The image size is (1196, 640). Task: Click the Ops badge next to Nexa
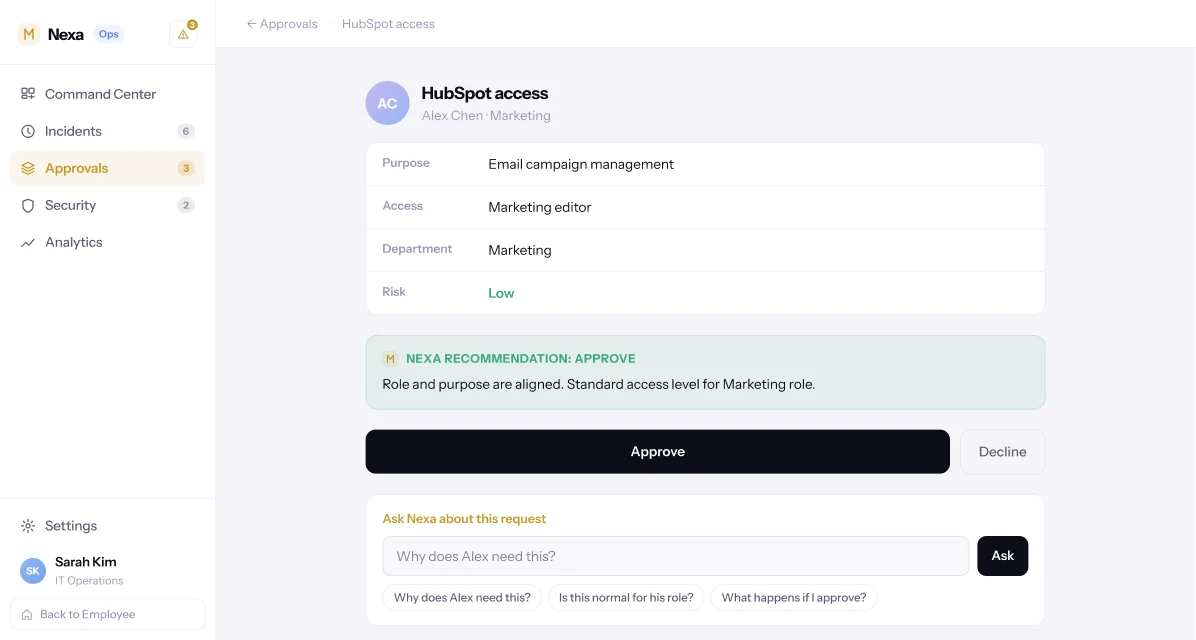(108, 34)
